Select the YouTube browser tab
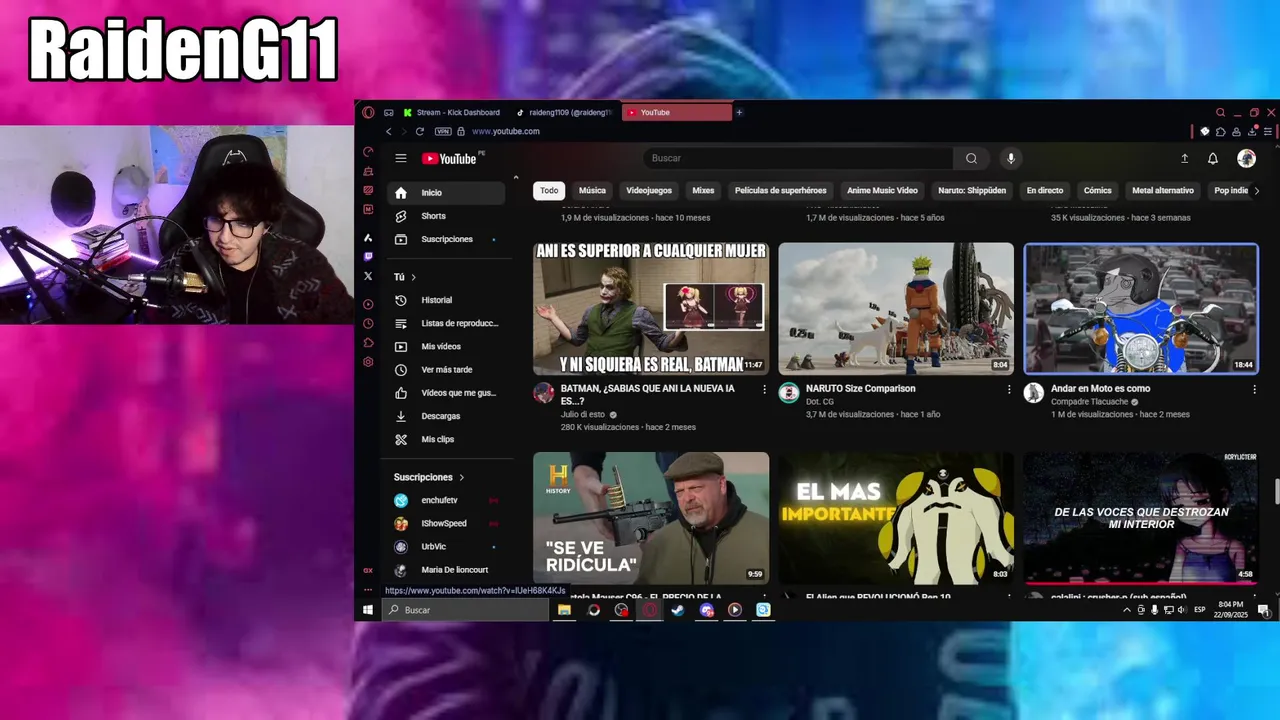This screenshot has height=720, width=1280. click(x=676, y=112)
